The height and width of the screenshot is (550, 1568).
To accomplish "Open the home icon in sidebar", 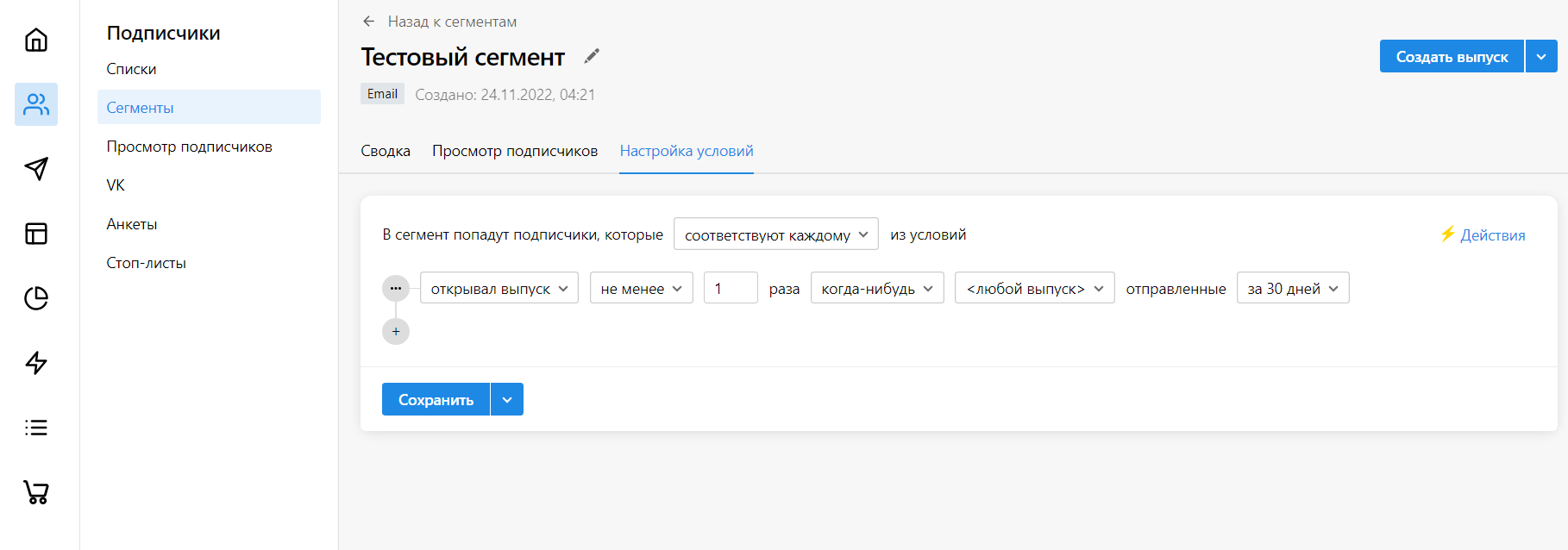I will coord(36,40).
